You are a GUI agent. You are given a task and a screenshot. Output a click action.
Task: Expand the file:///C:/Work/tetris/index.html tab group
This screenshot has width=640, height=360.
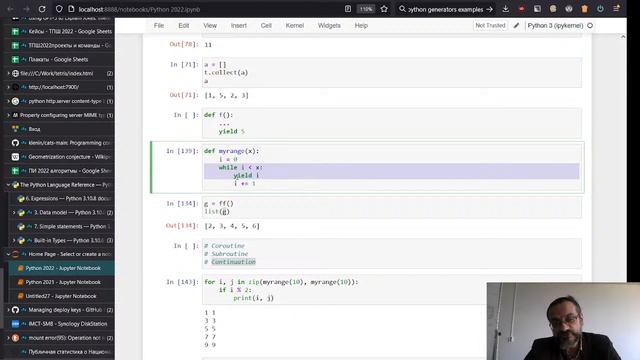tap(8, 73)
